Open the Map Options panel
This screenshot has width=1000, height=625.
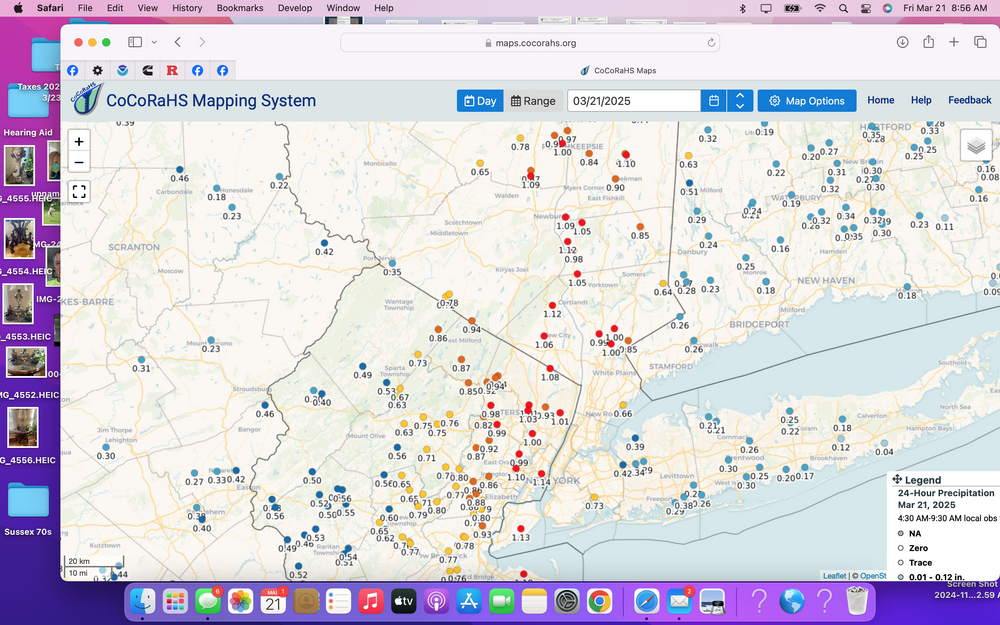click(x=807, y=101)
